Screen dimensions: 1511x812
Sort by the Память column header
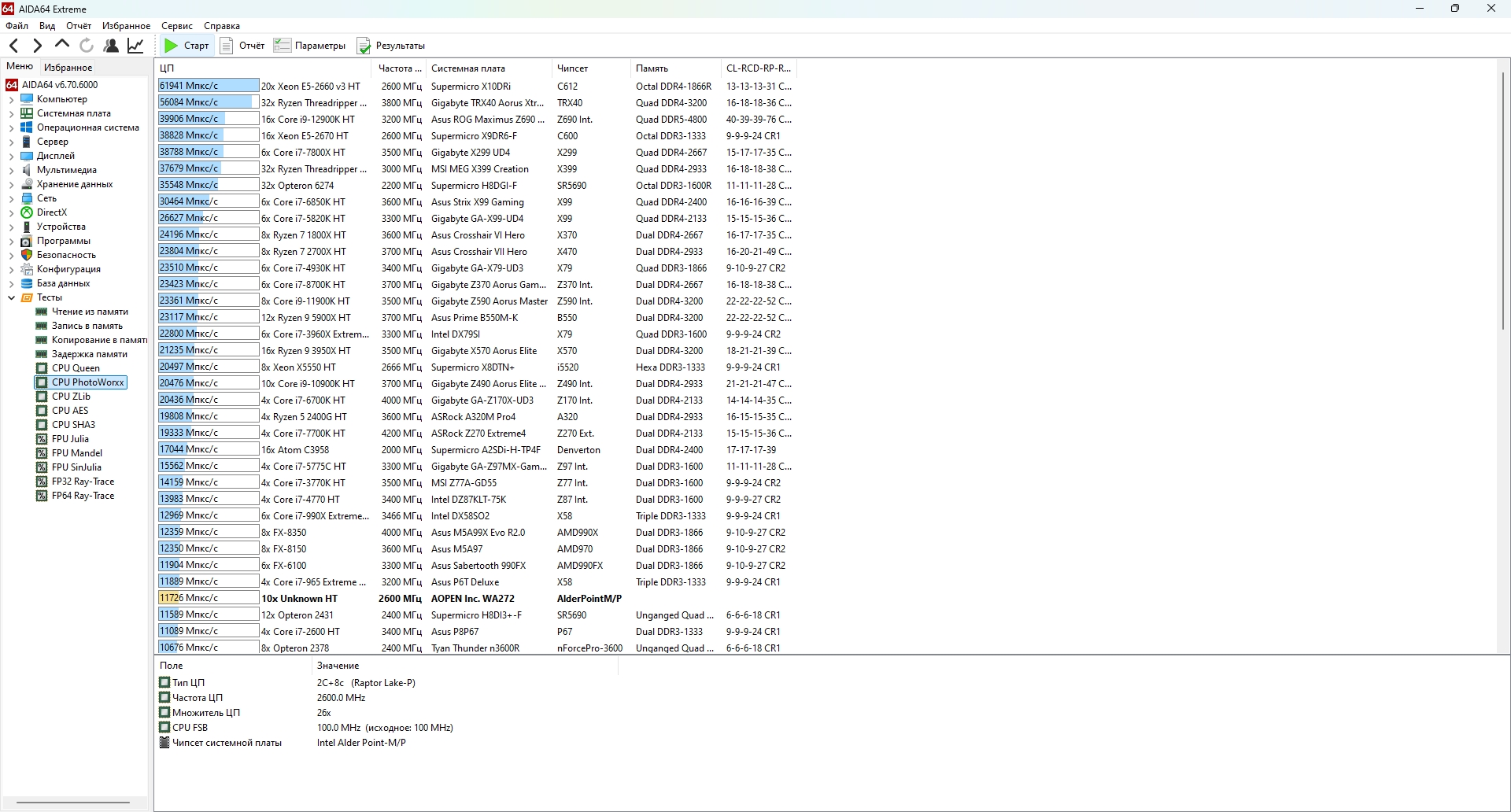(676, 68)
